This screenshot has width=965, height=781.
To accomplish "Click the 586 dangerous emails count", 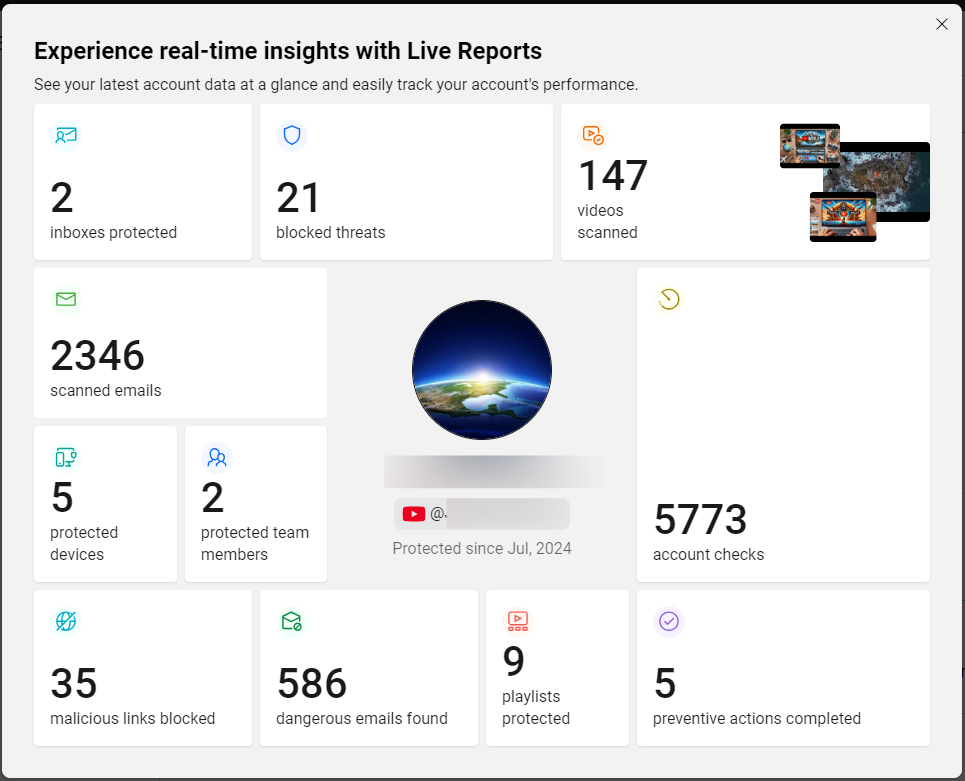I will click(x=312, y=684).
